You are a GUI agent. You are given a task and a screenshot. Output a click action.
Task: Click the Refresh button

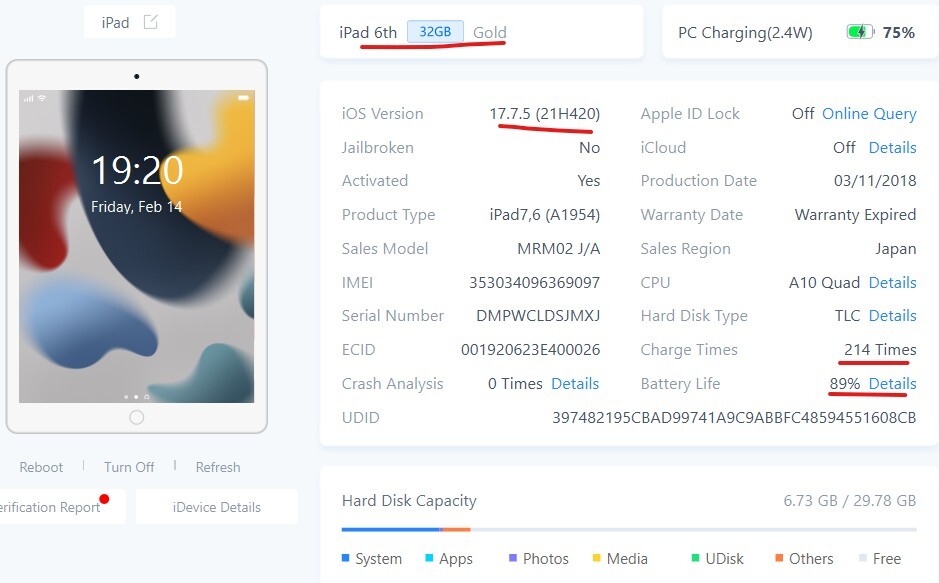[x=218, y=467]
